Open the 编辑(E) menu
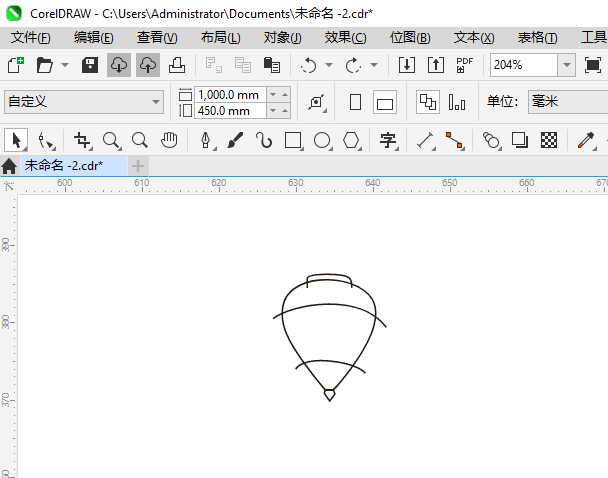 pyautogui.click(x=93, y=38)
